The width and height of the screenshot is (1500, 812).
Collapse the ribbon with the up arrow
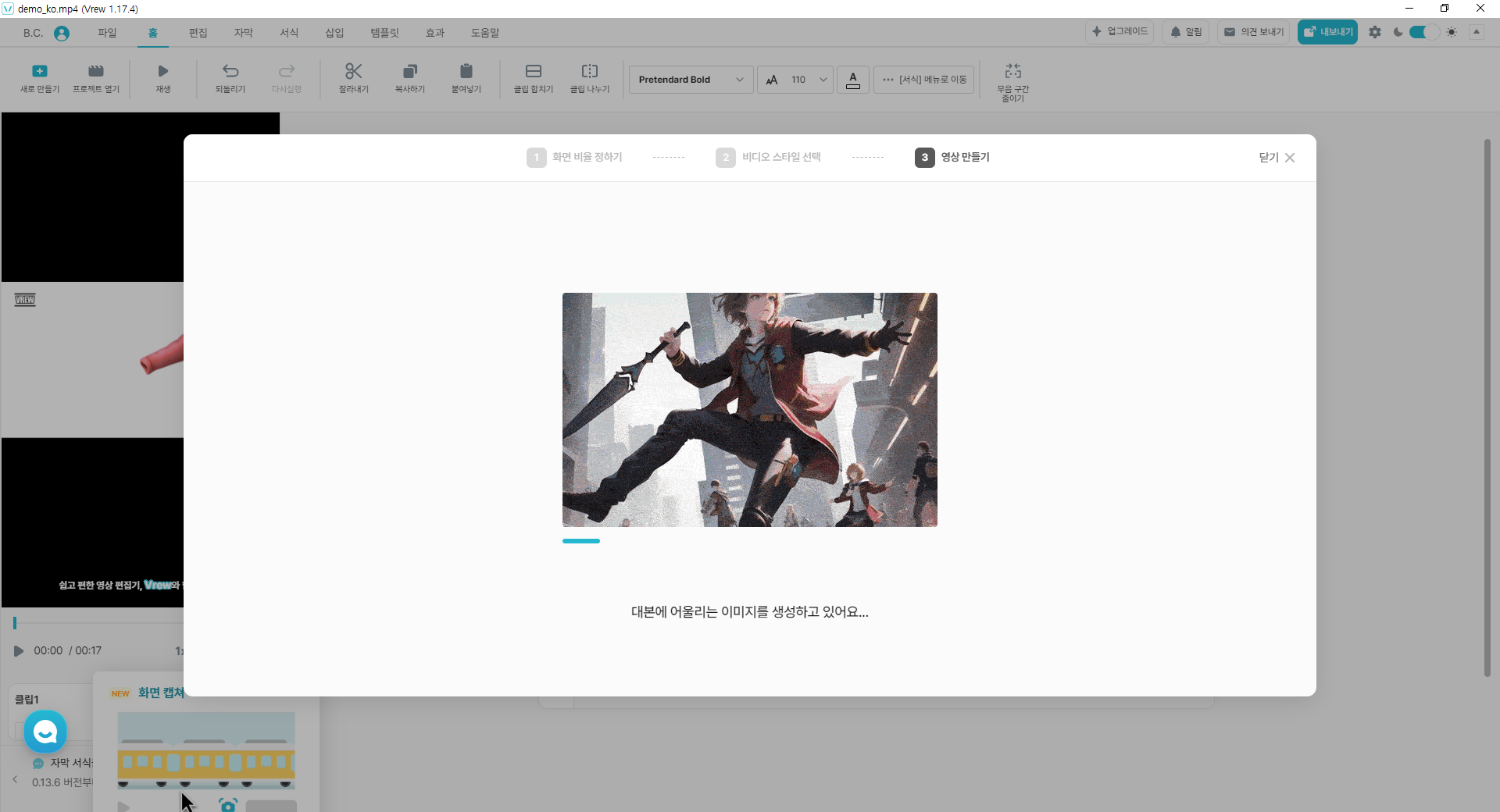pos(1477,32)
